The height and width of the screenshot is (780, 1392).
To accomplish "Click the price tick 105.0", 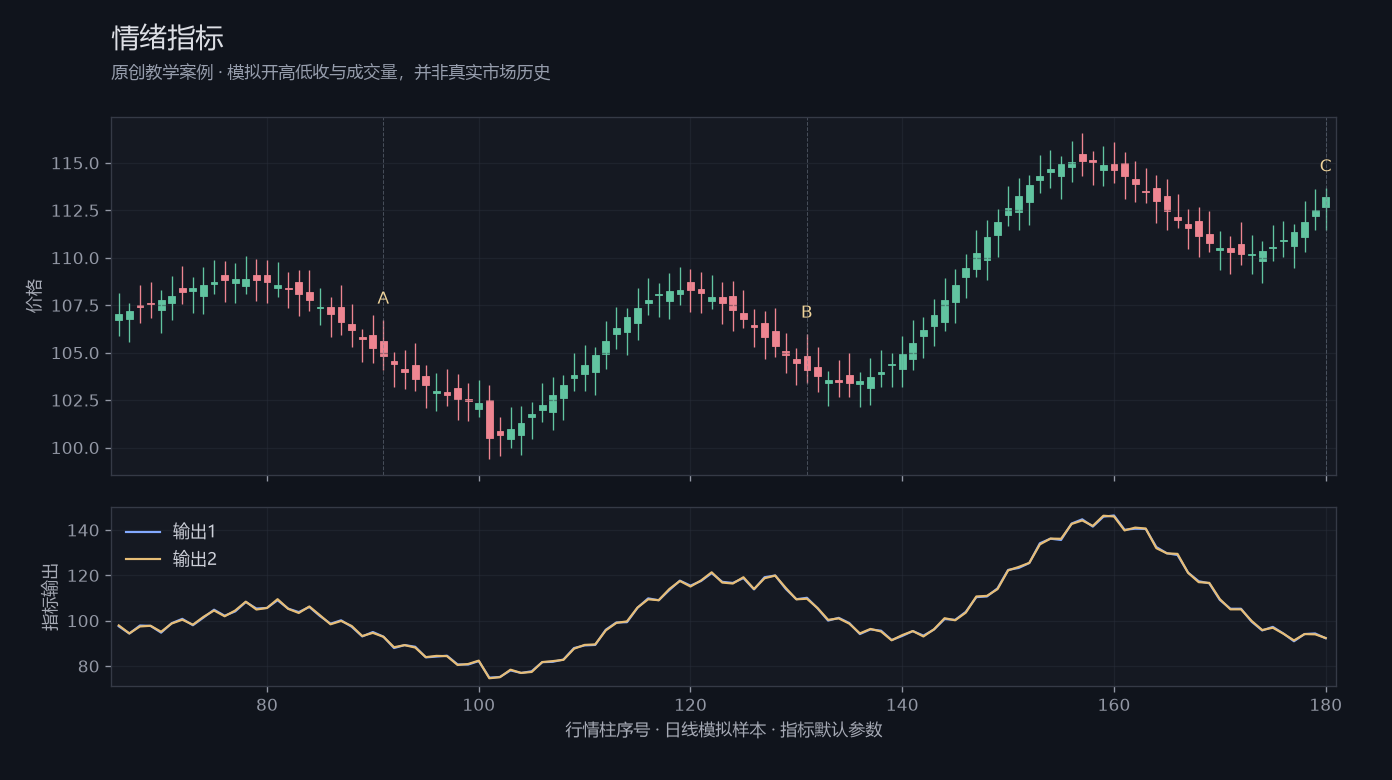I will (x=75, y=353).
